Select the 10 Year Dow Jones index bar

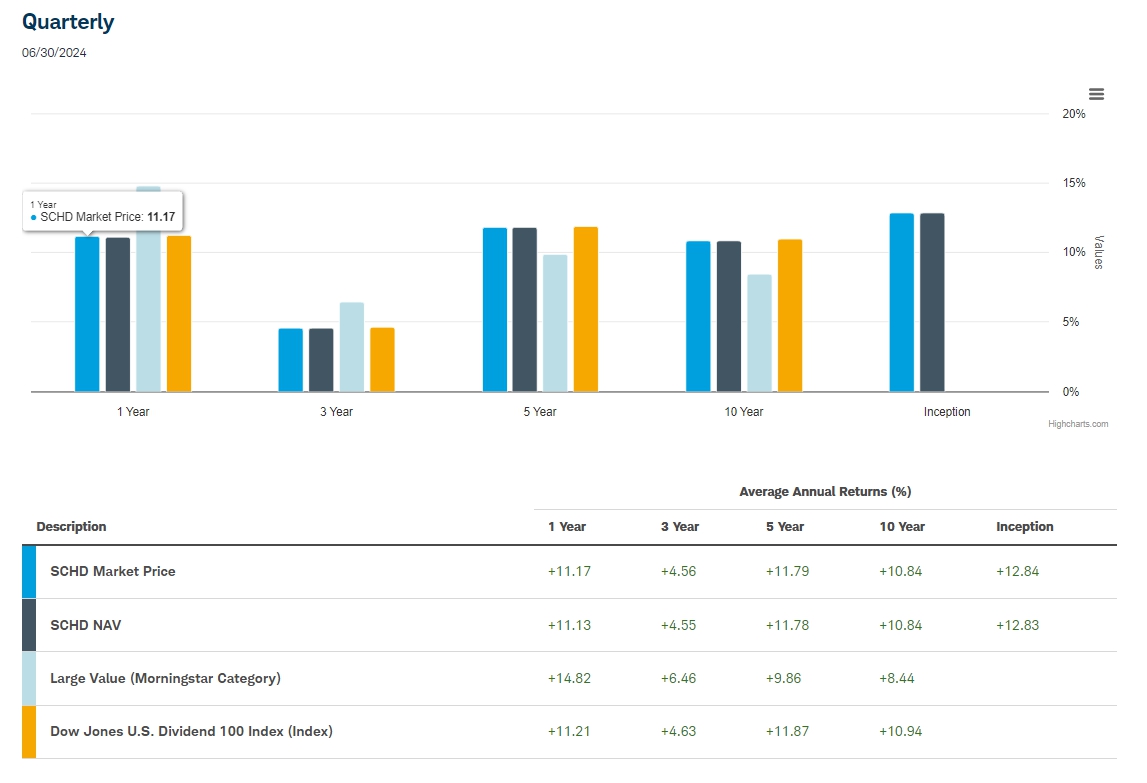coord(790,315)
